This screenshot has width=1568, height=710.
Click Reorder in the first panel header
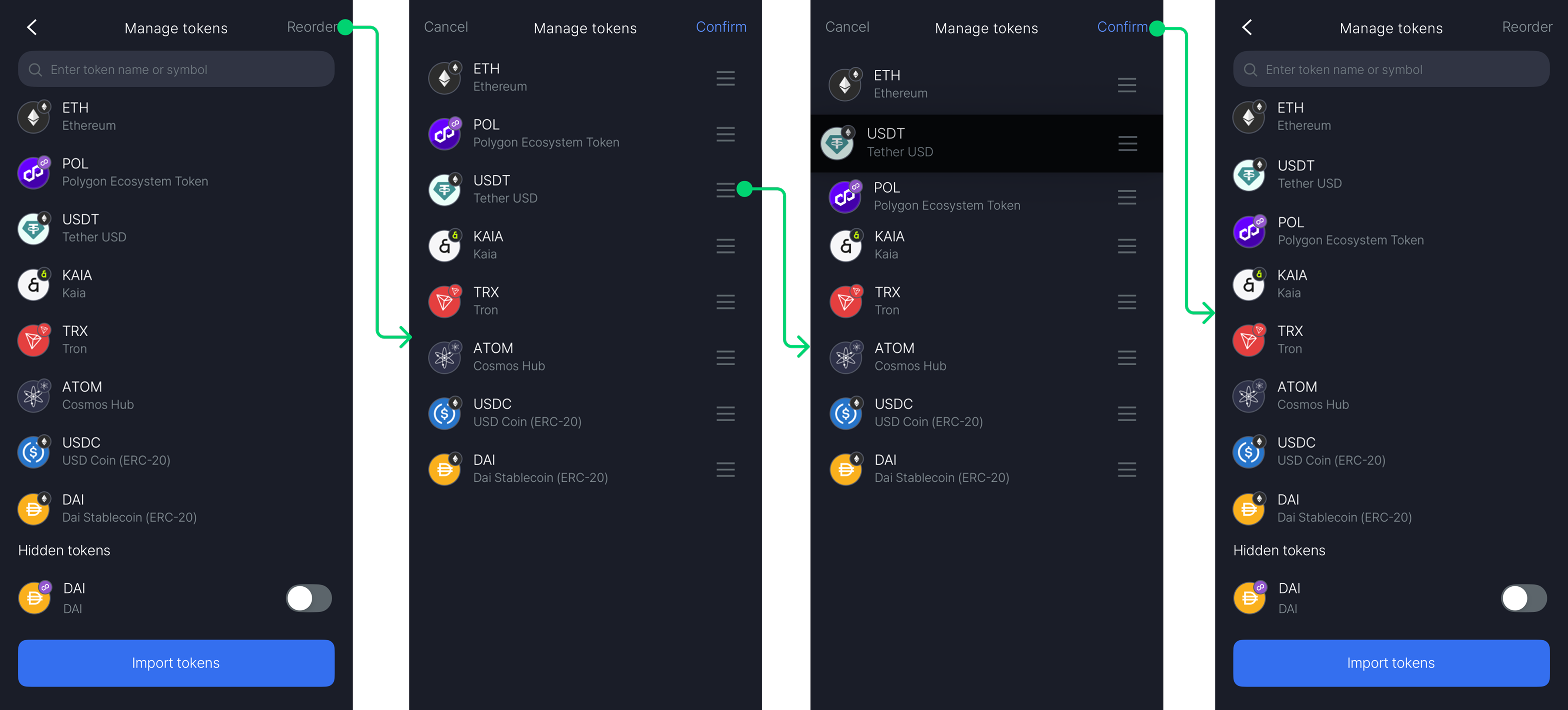pos(311,28)
